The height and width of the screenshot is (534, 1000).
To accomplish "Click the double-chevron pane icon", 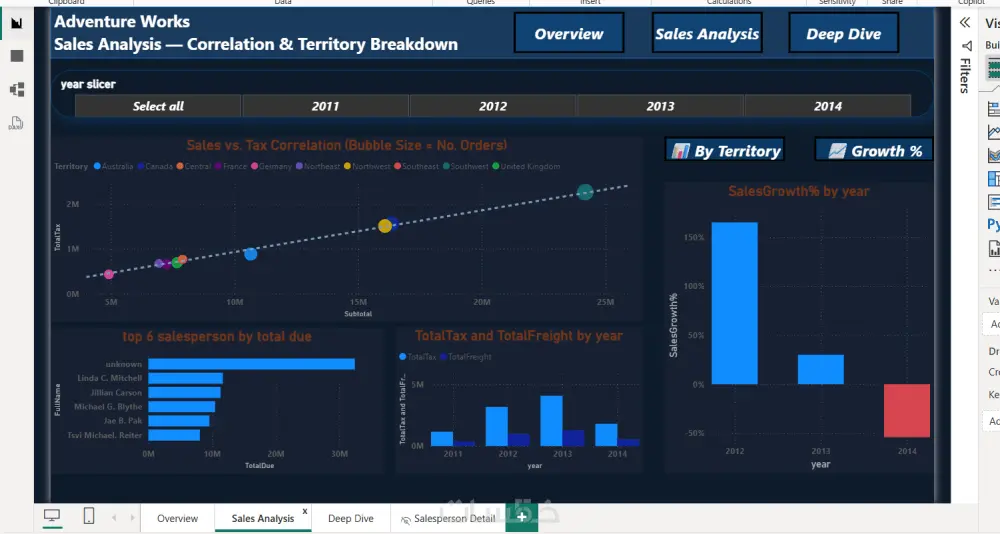I will pyautogui.click(x=965, y=23).
